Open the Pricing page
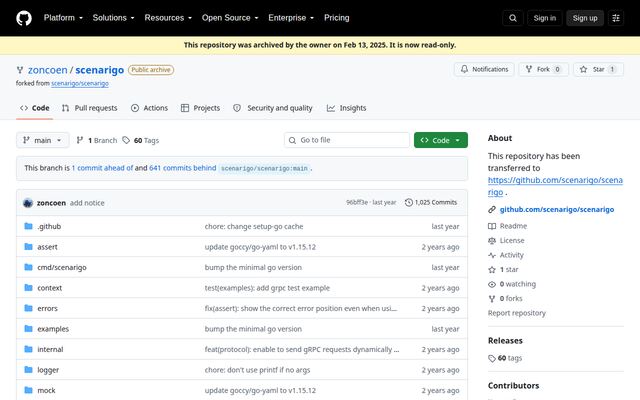640x400 pixels. [336, 18]
